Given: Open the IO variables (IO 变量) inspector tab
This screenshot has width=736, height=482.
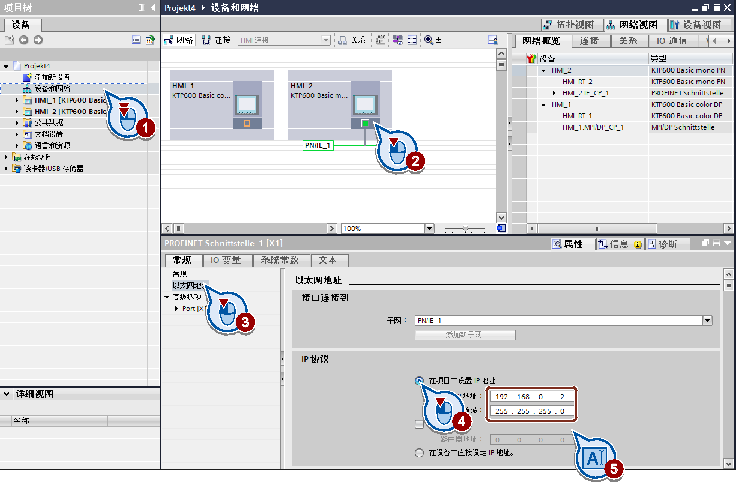Looking at the screenshot, I should tap(226, 260).
